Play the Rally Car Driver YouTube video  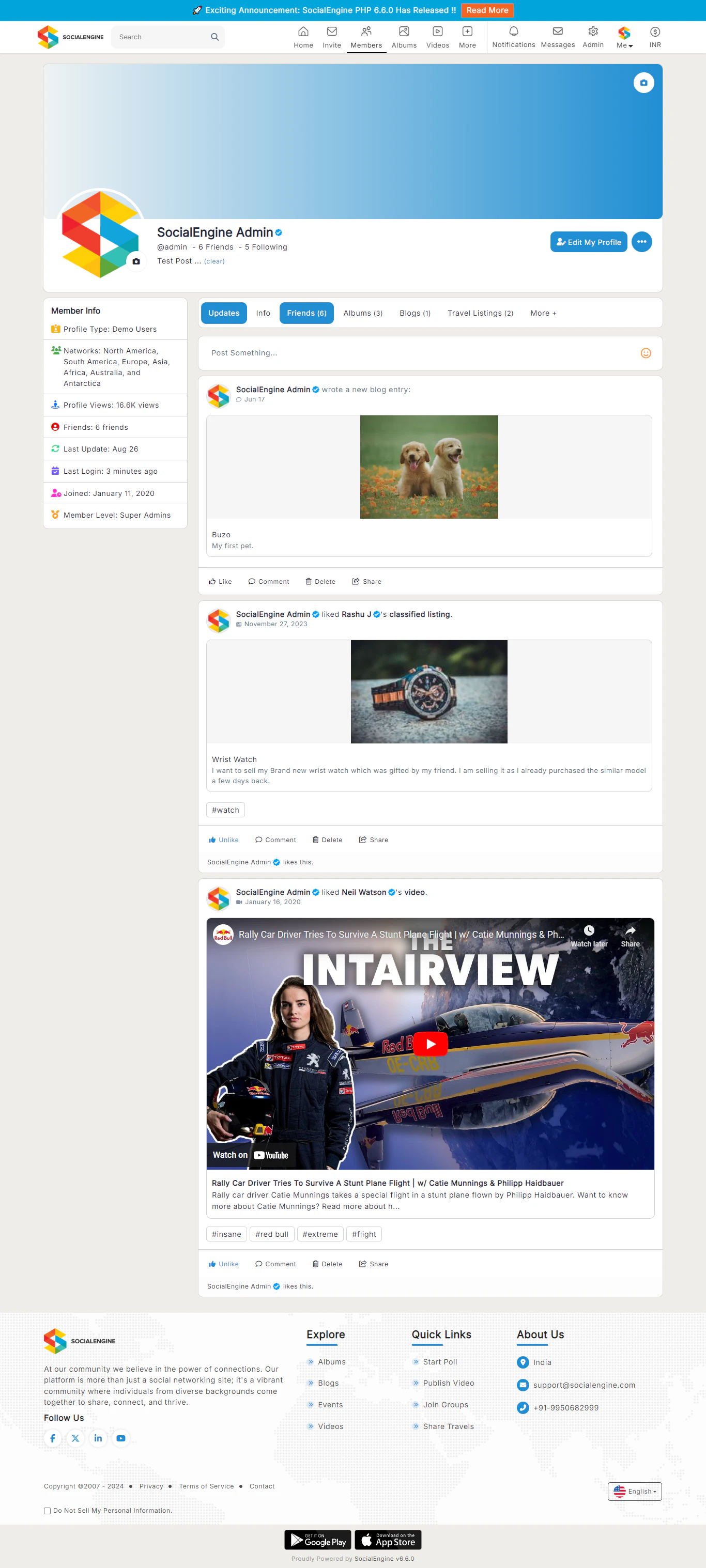tap(431, 1044)
